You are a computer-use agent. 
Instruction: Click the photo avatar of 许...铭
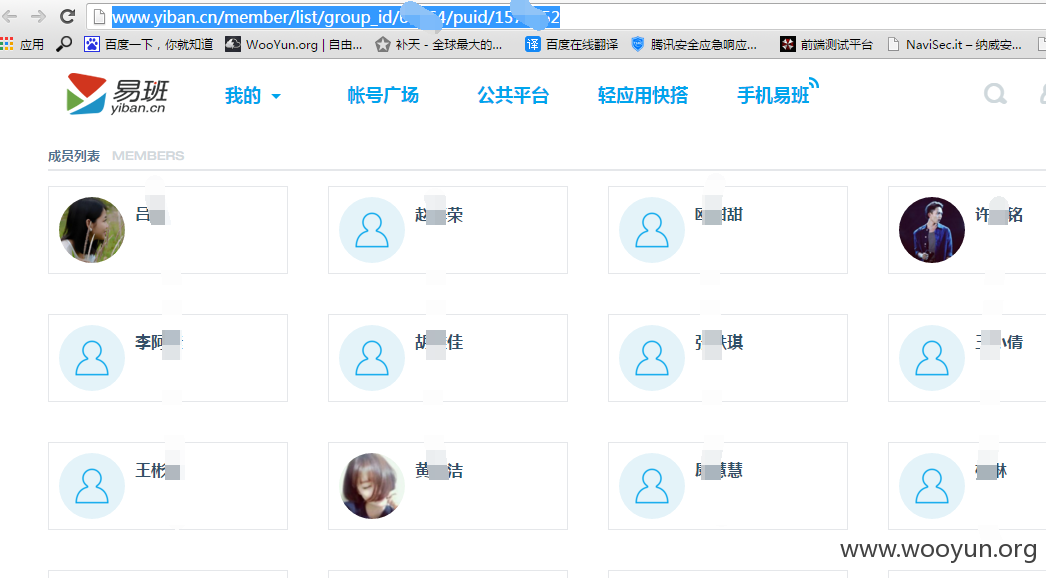(932, 230)
